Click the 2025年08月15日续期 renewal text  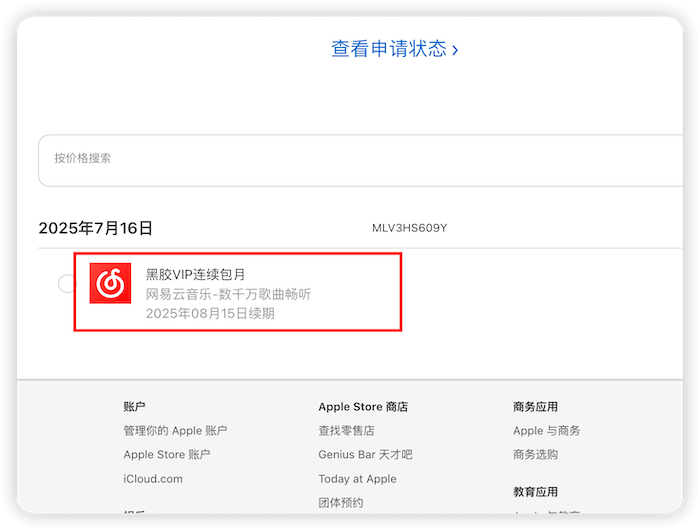(x=210, y=313)
